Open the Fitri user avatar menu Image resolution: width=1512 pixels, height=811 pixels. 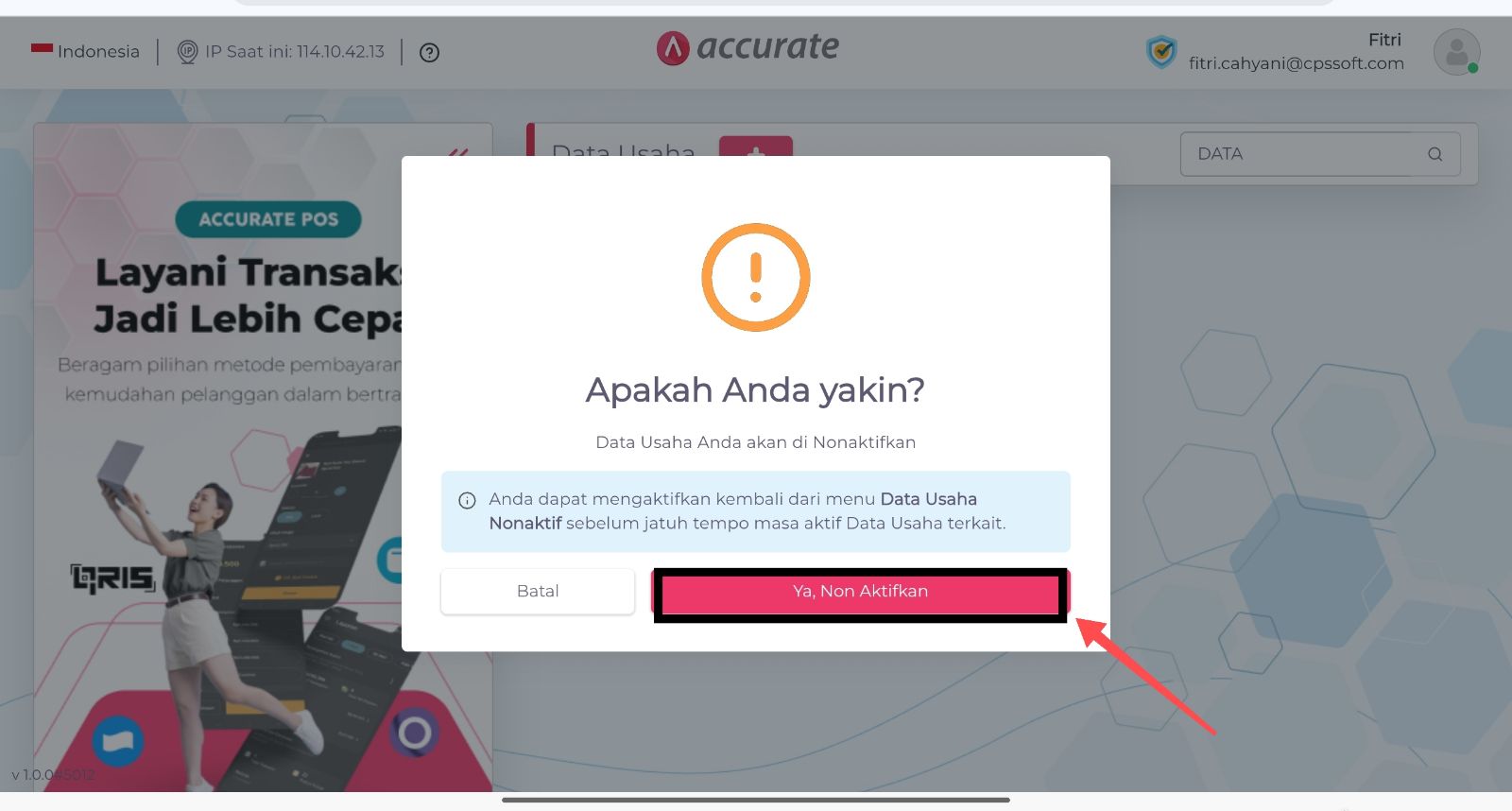(x=1456, y=52)
